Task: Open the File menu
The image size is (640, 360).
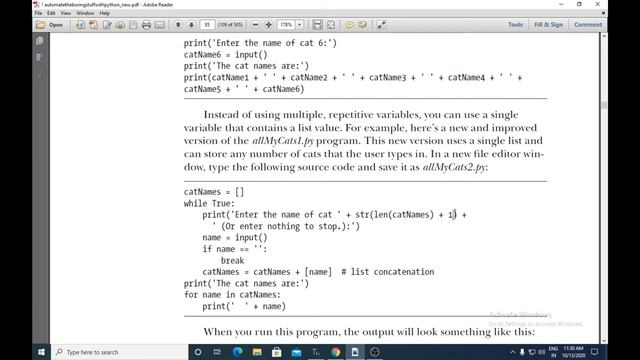Action: (38, 13)
